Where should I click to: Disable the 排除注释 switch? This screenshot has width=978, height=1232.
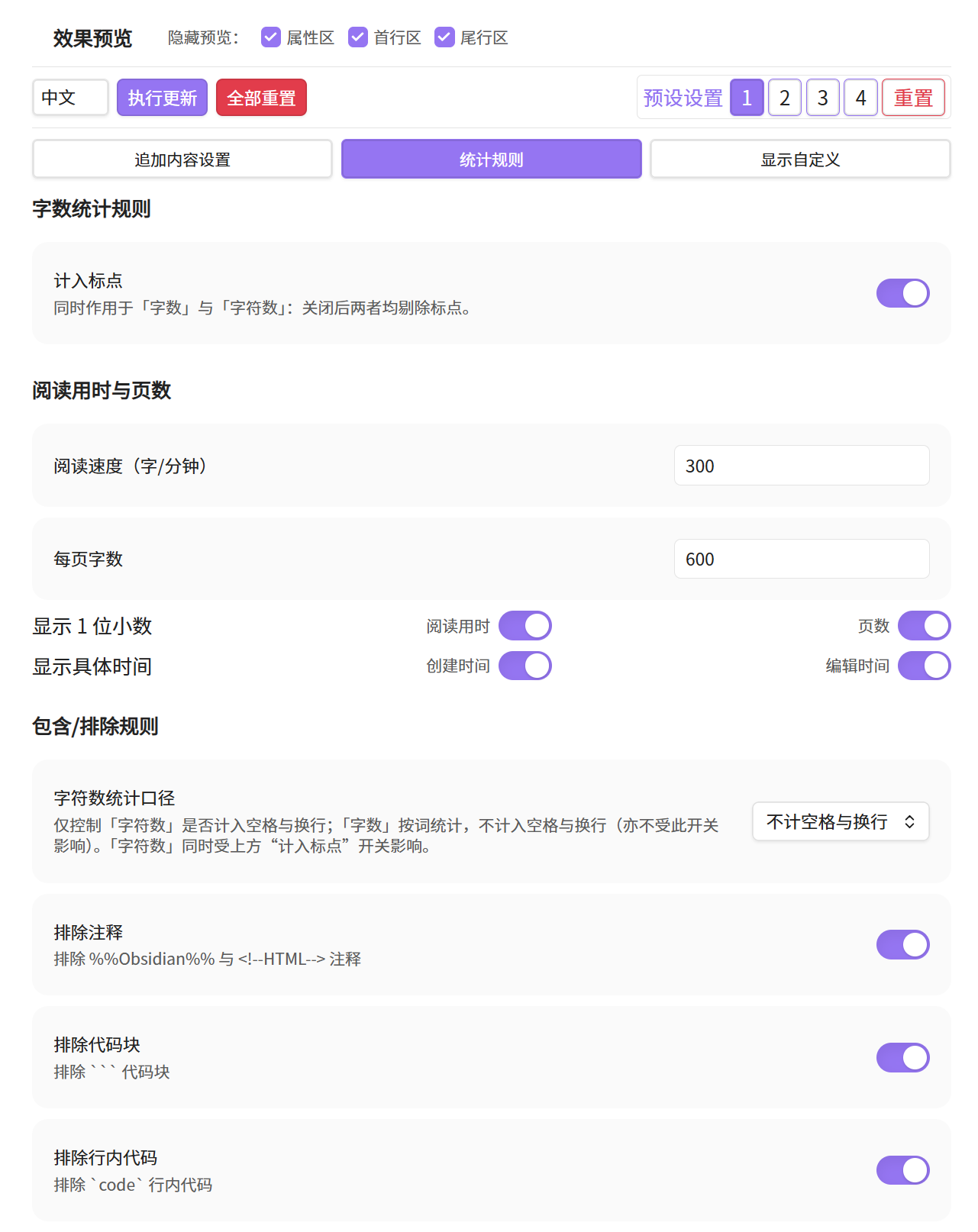click(x=902, y=944)
